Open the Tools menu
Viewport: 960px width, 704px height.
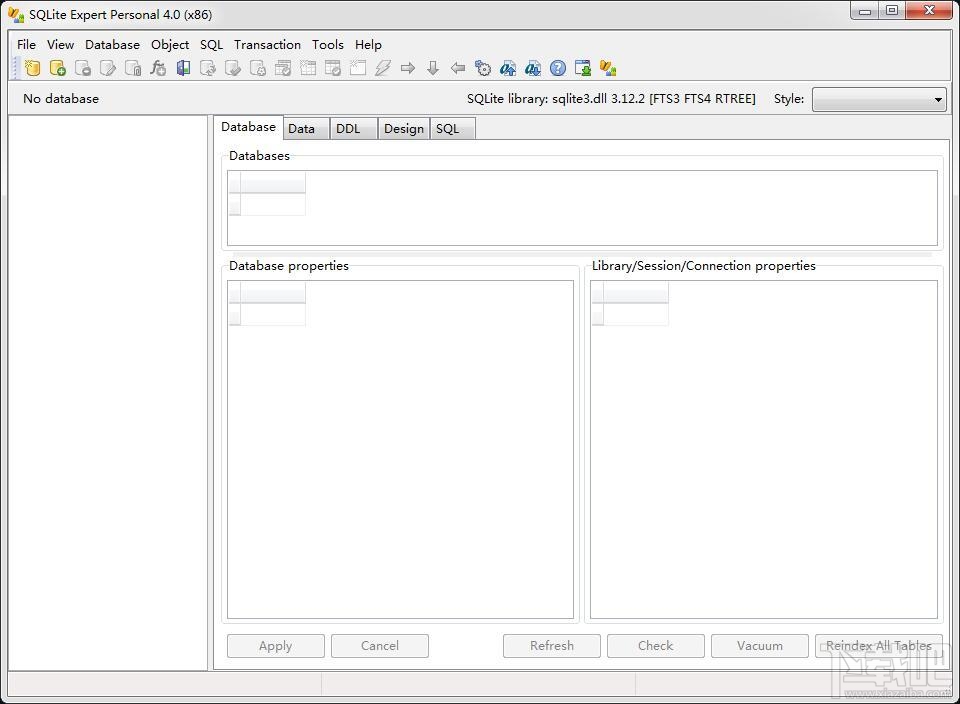328,45
